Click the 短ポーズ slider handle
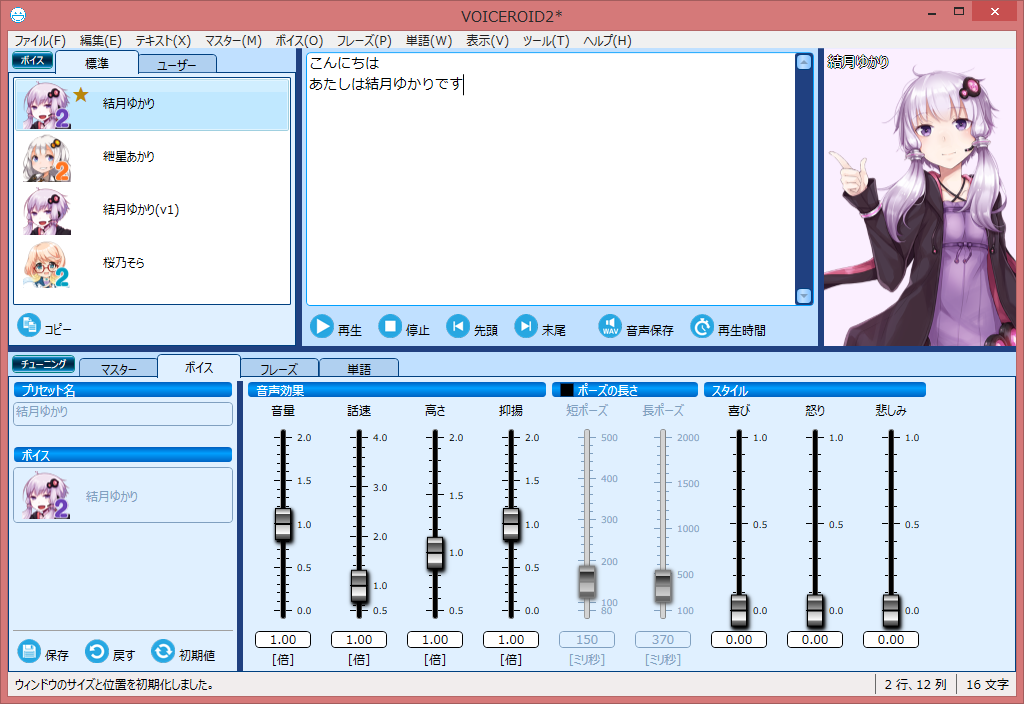This screenshot has height=704, width=1024. [x=586, y=582]
